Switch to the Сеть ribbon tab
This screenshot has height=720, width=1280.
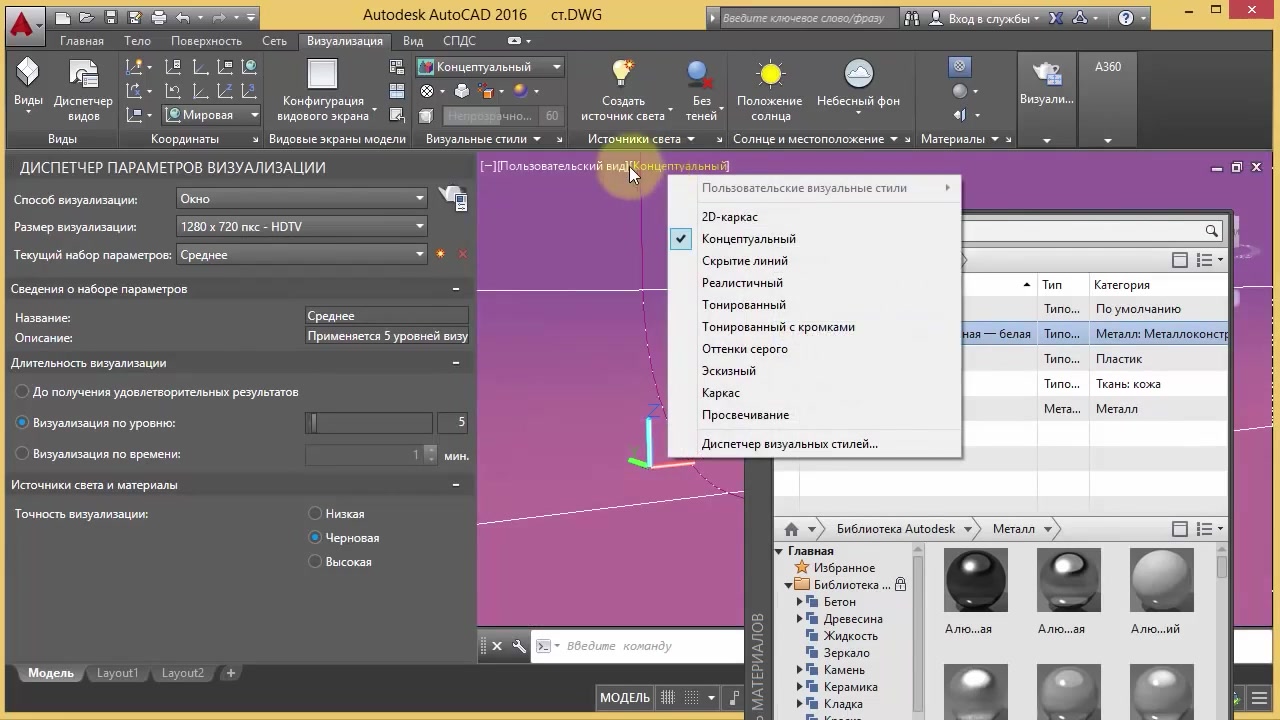pos(274,41)
